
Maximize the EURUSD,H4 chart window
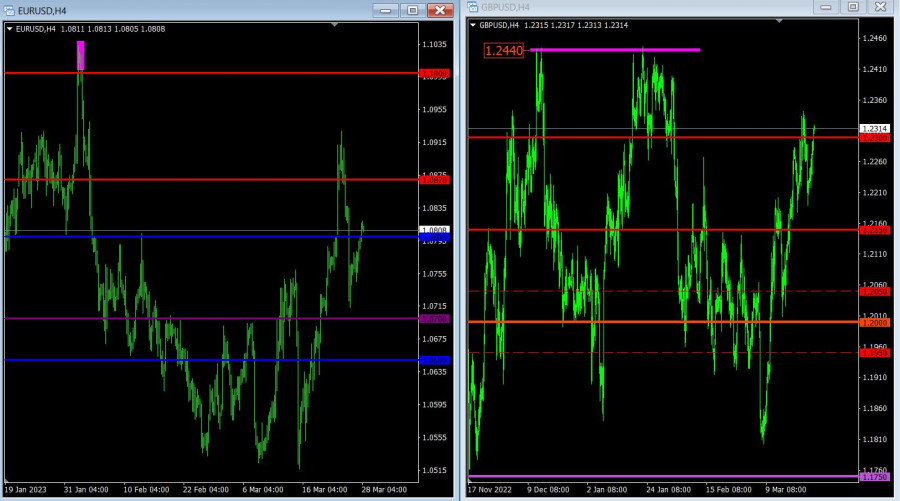(x=412, y=10)
